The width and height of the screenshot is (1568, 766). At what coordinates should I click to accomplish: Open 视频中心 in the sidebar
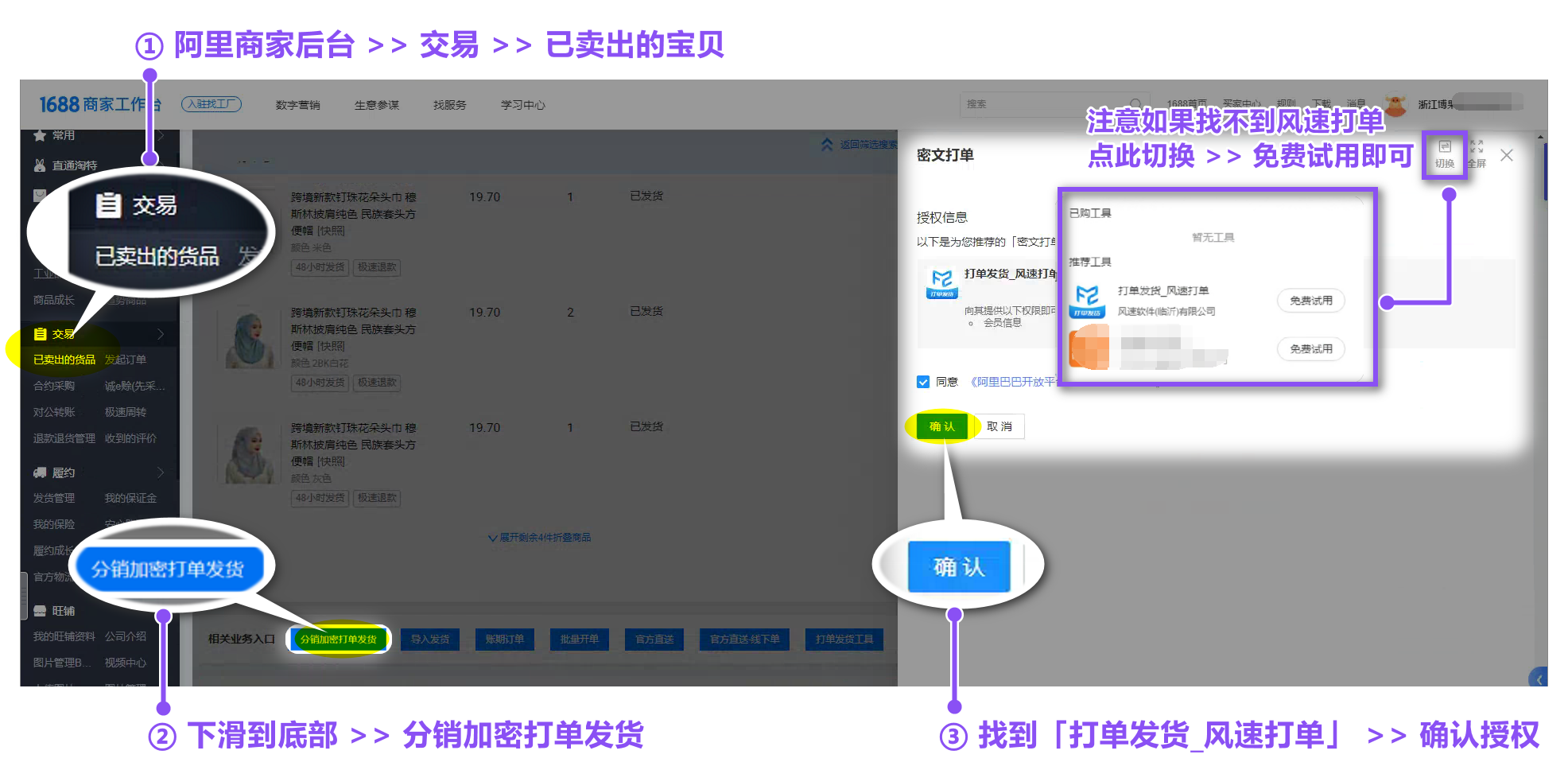[126, 663]
